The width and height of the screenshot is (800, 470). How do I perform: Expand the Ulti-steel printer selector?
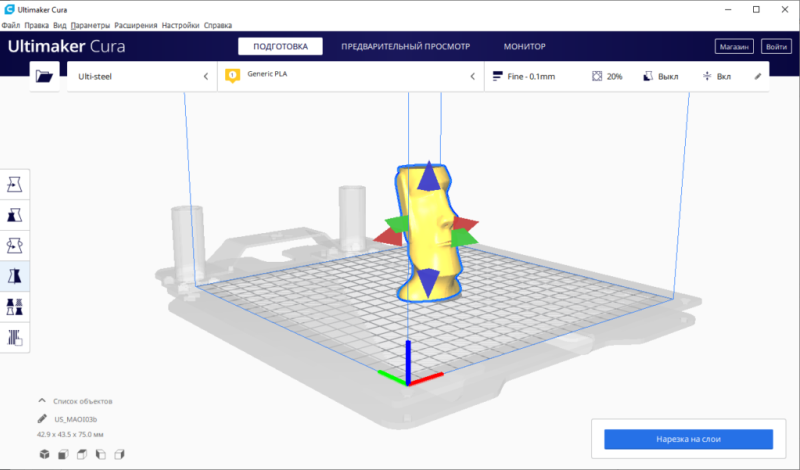tap(142, 77)
